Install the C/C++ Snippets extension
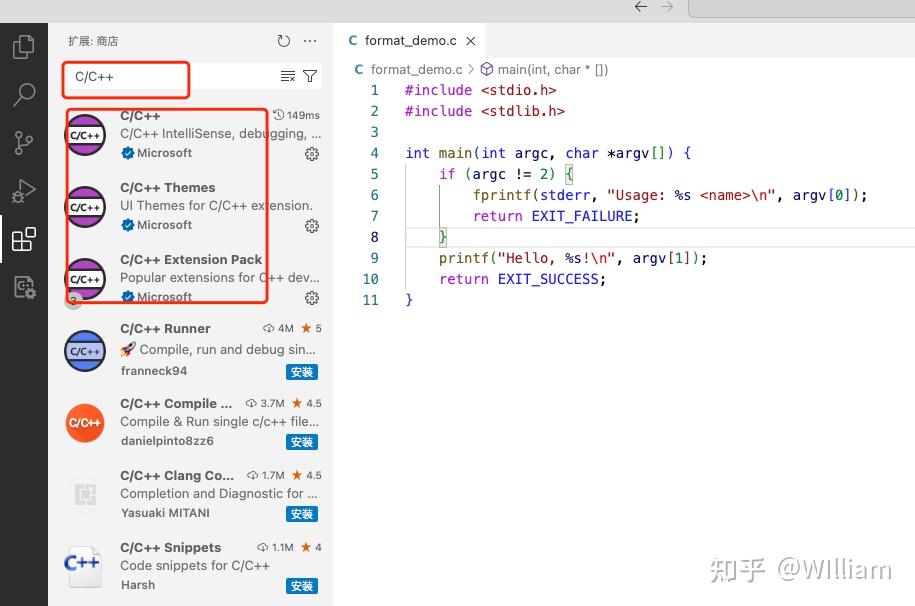Image resolution: width=915 pixels, height=606 pixels. point(301,585)
